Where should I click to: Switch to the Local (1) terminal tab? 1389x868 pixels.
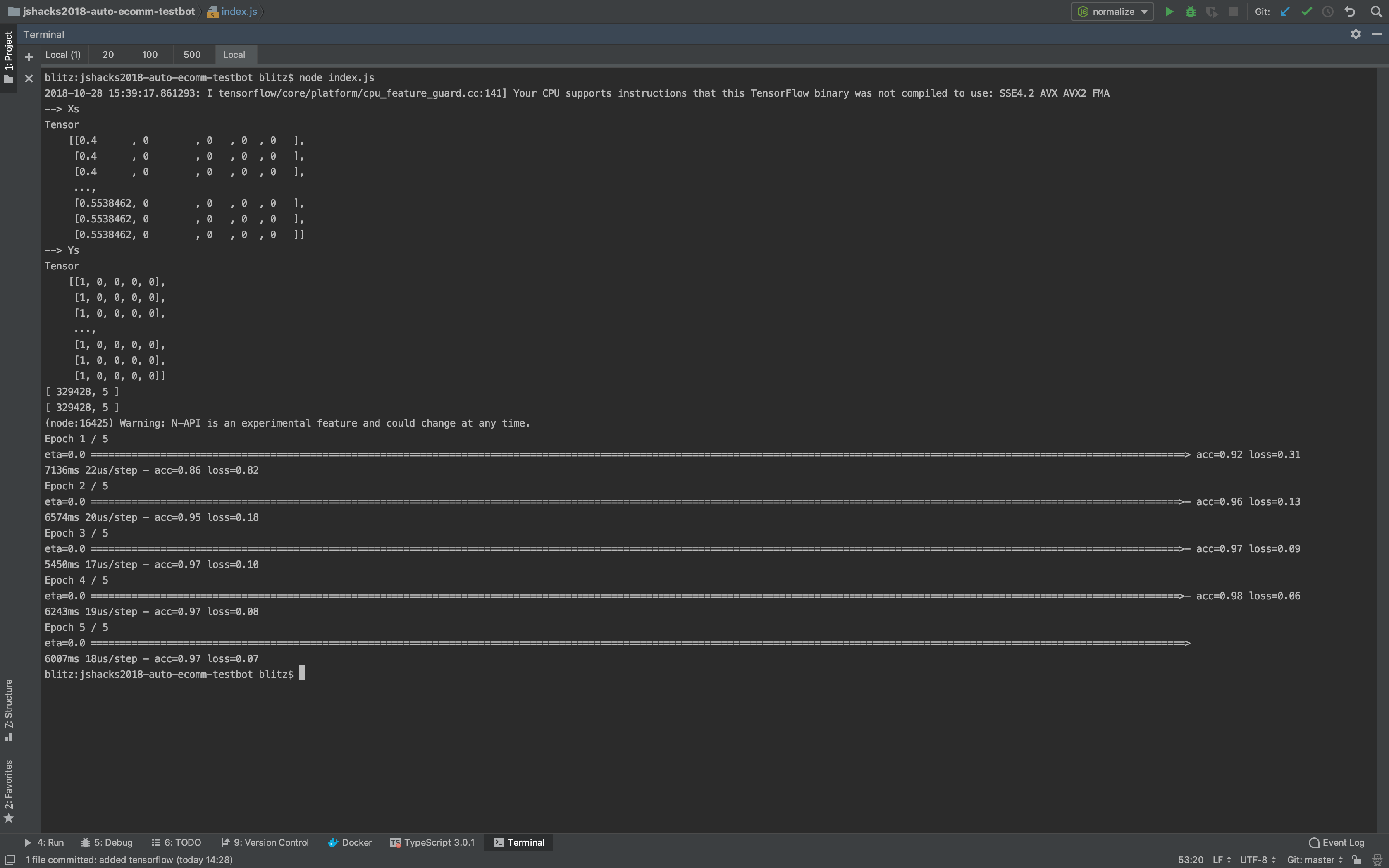point(62,55)
